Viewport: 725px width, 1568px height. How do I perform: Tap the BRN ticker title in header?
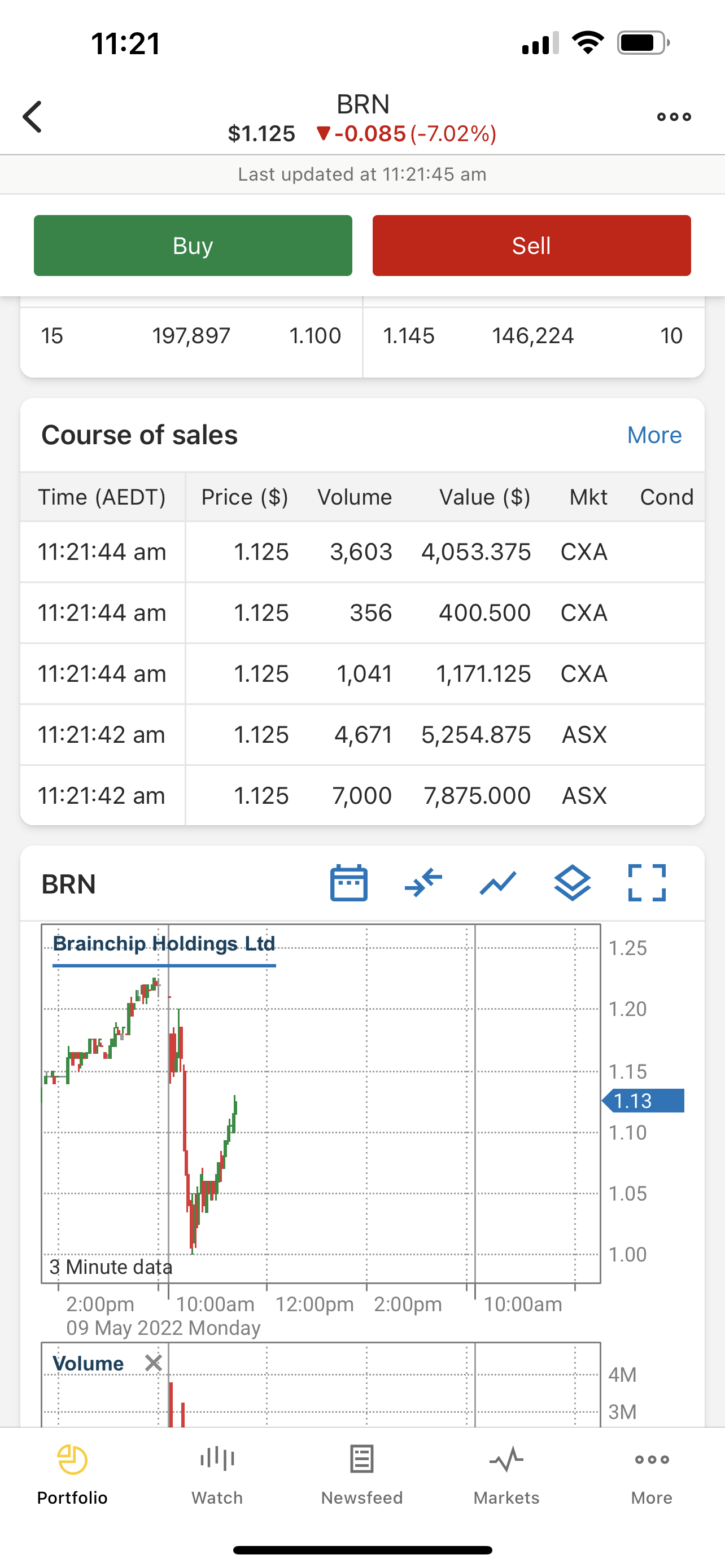[x=363, y=104]
